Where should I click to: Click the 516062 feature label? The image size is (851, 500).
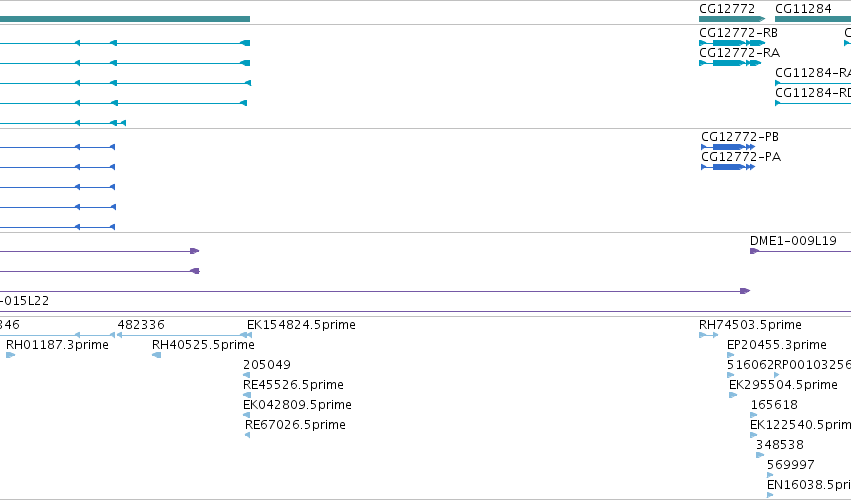(751, 365)
